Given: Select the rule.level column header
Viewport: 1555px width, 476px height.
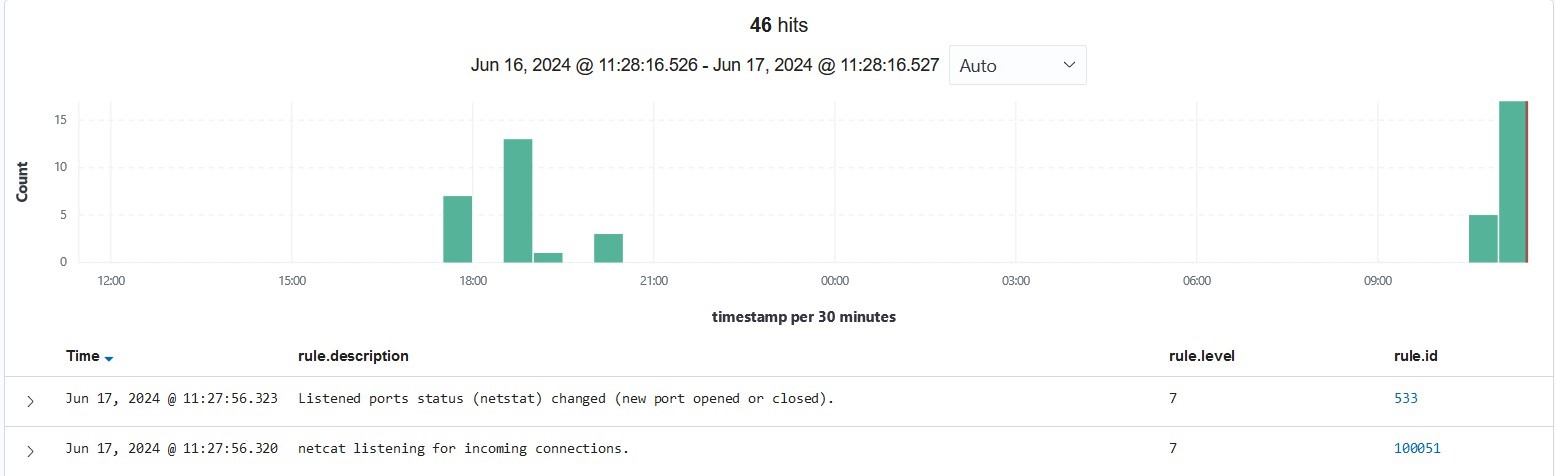Looking at the screenshot, I should pos(1202,356).
